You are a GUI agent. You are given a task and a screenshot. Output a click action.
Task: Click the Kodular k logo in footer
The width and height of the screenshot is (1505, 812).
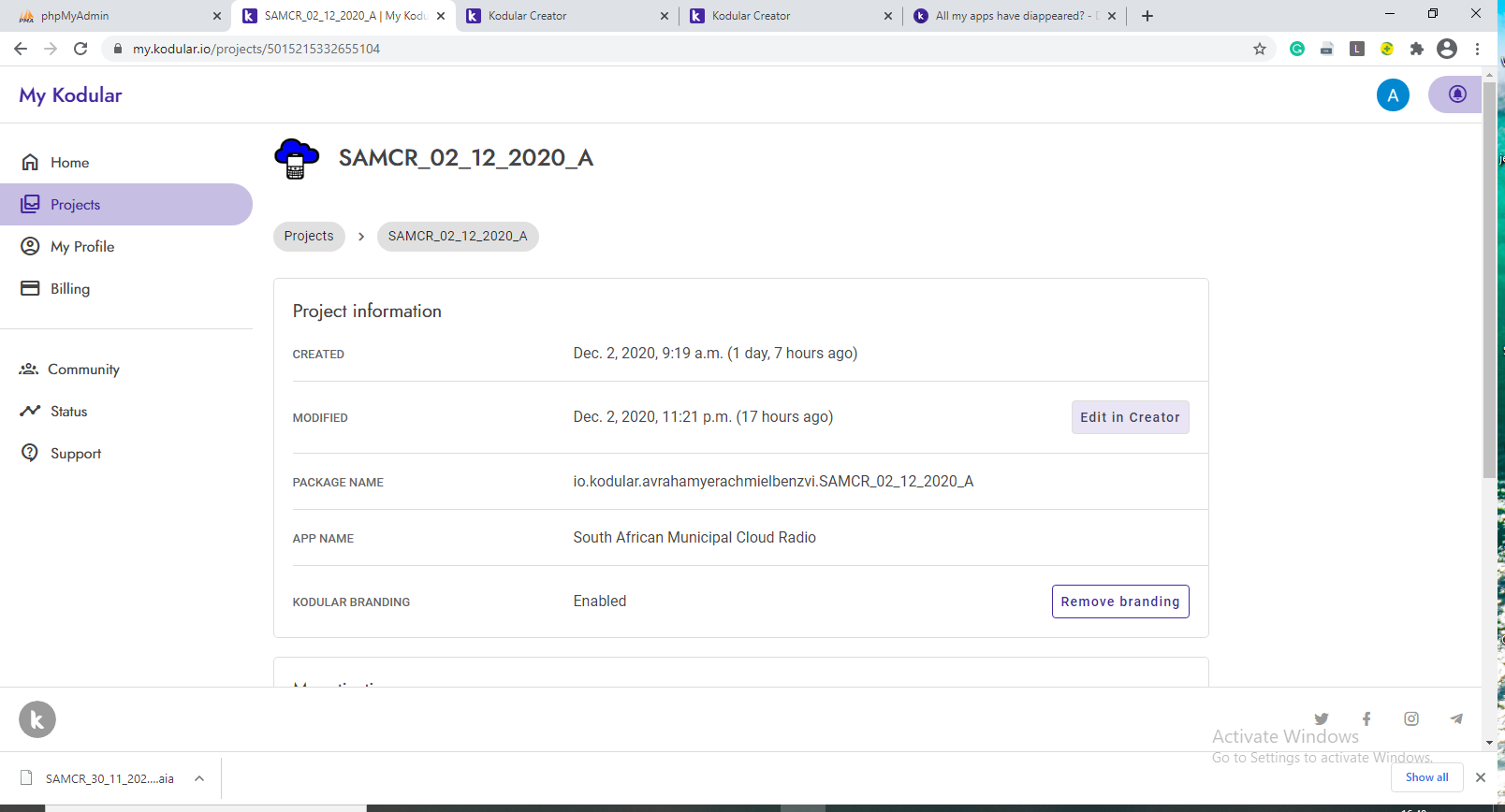[37, 719]
